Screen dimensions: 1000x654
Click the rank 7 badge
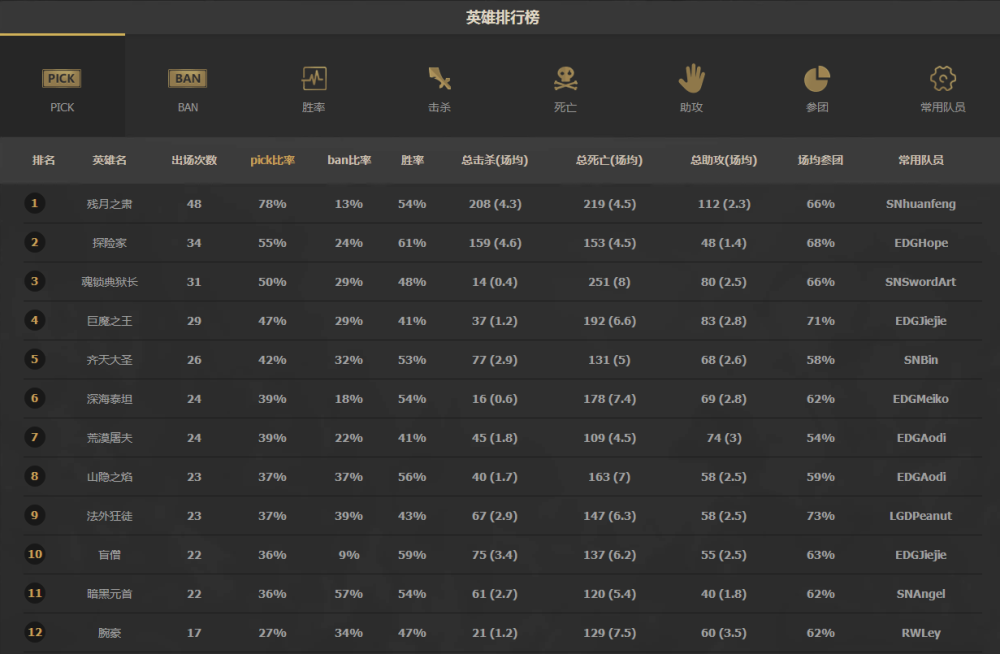click(34, 438)
